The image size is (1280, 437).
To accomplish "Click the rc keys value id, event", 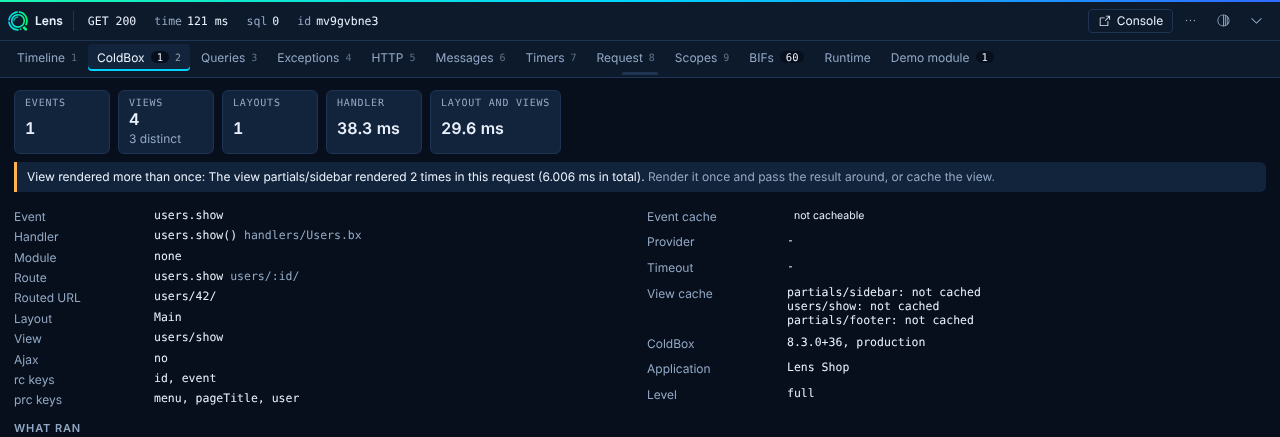I will pyautogui.click(x=185, y=379).
